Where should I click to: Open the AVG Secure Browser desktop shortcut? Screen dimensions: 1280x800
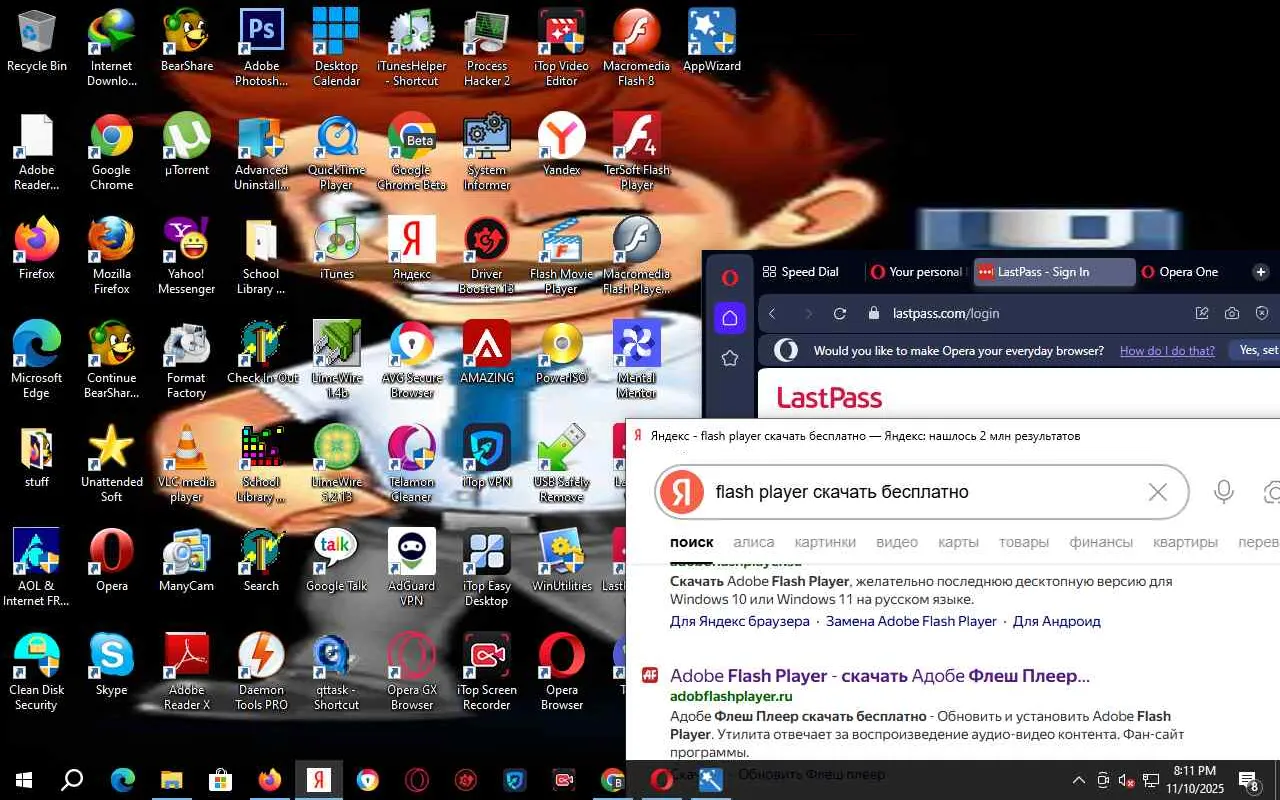412,361
